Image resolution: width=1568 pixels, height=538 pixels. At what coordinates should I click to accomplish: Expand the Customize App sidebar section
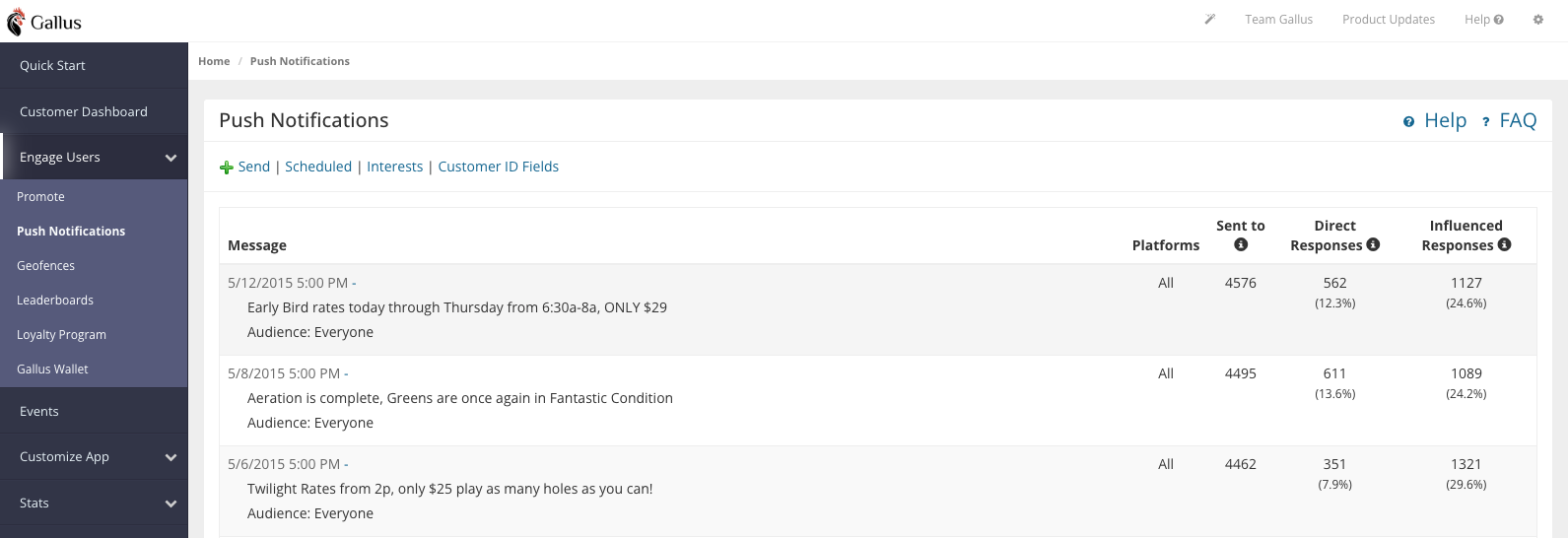[170, 457]
